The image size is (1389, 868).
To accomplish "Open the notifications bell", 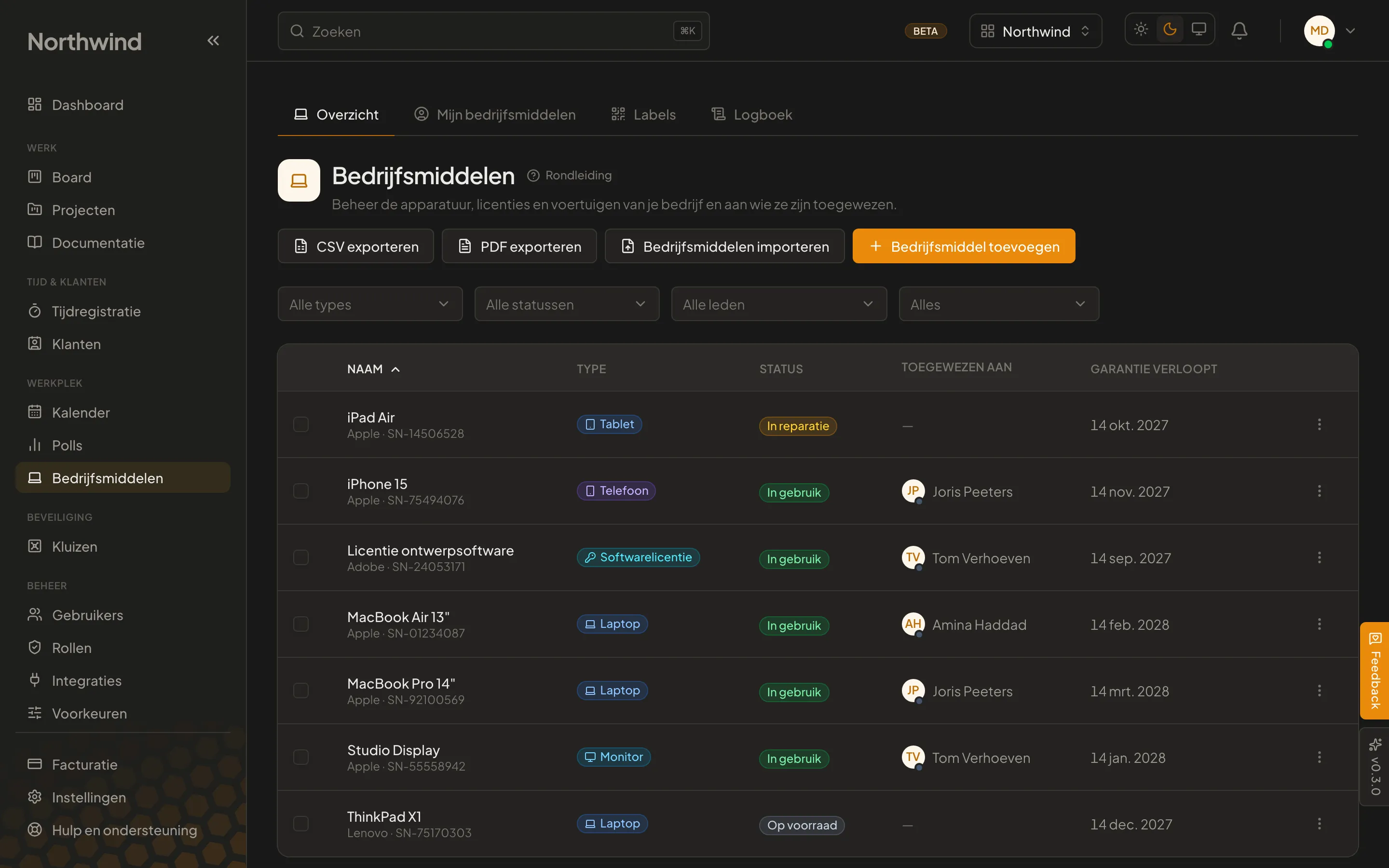I will pyautogui.click(x=1239, y=30).
